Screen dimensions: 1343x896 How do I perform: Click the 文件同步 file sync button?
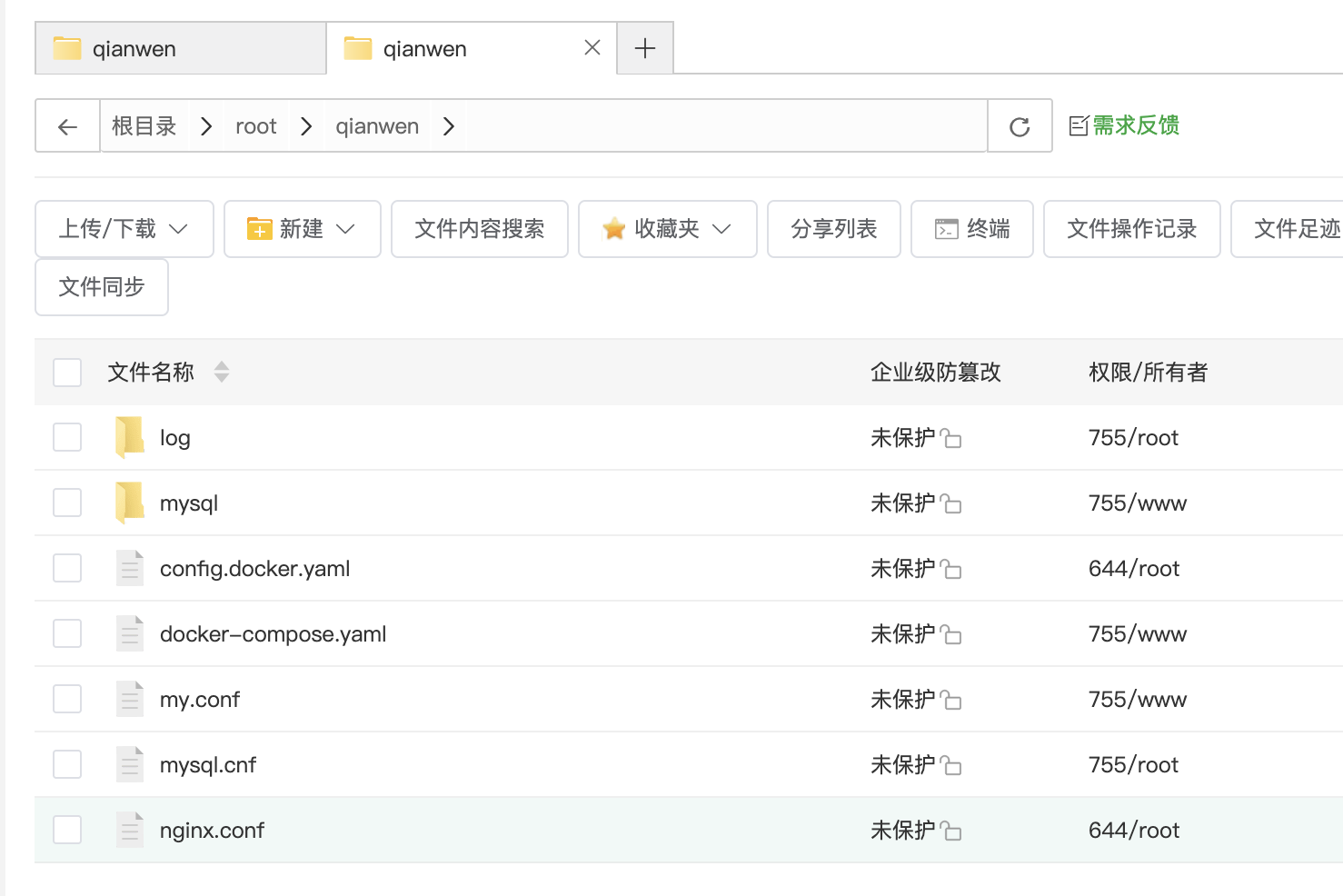pos(102,287)
